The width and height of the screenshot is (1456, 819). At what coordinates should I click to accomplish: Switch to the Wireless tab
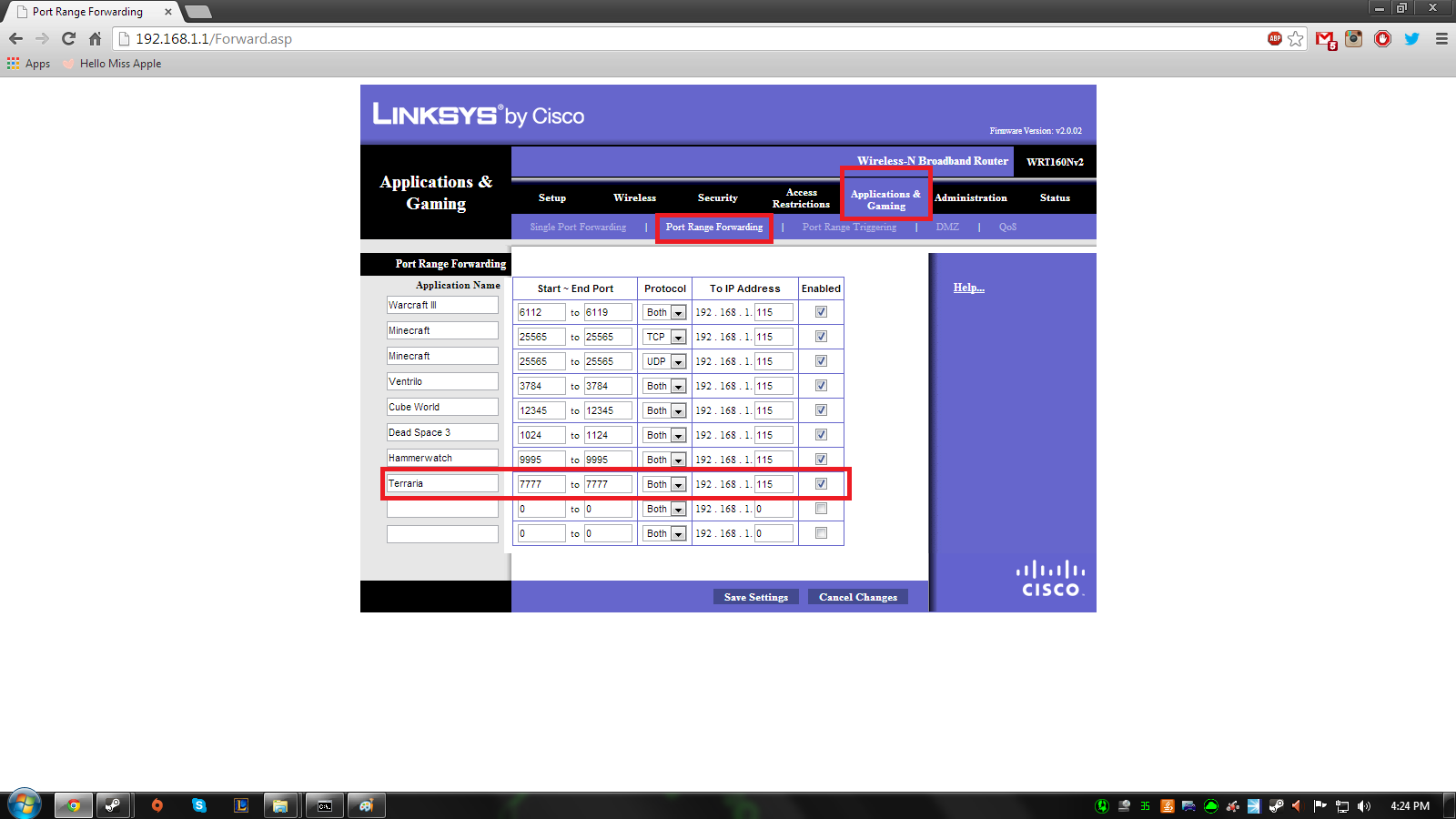pyautogui.click(x=634, y=197)
